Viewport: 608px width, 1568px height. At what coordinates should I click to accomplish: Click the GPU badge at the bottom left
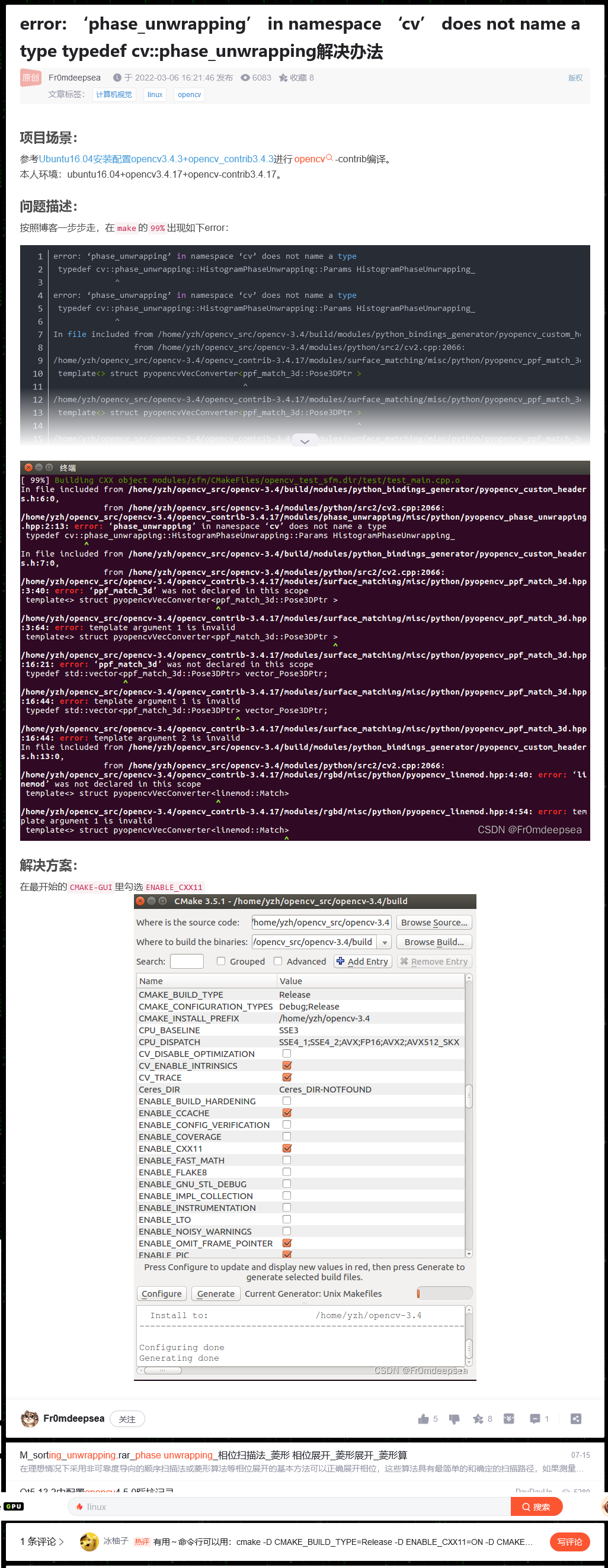click(14, 1506)
